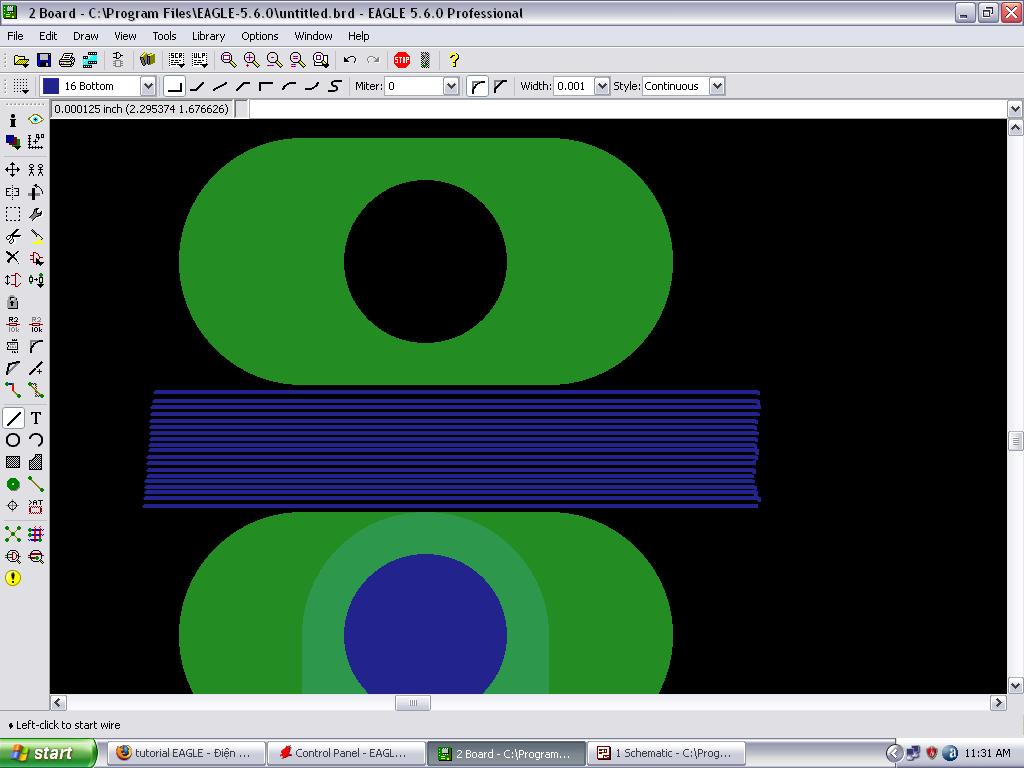1024x768 pixels.
Task: Toggle the Show eye tool
Action: [x=36, y=120]
